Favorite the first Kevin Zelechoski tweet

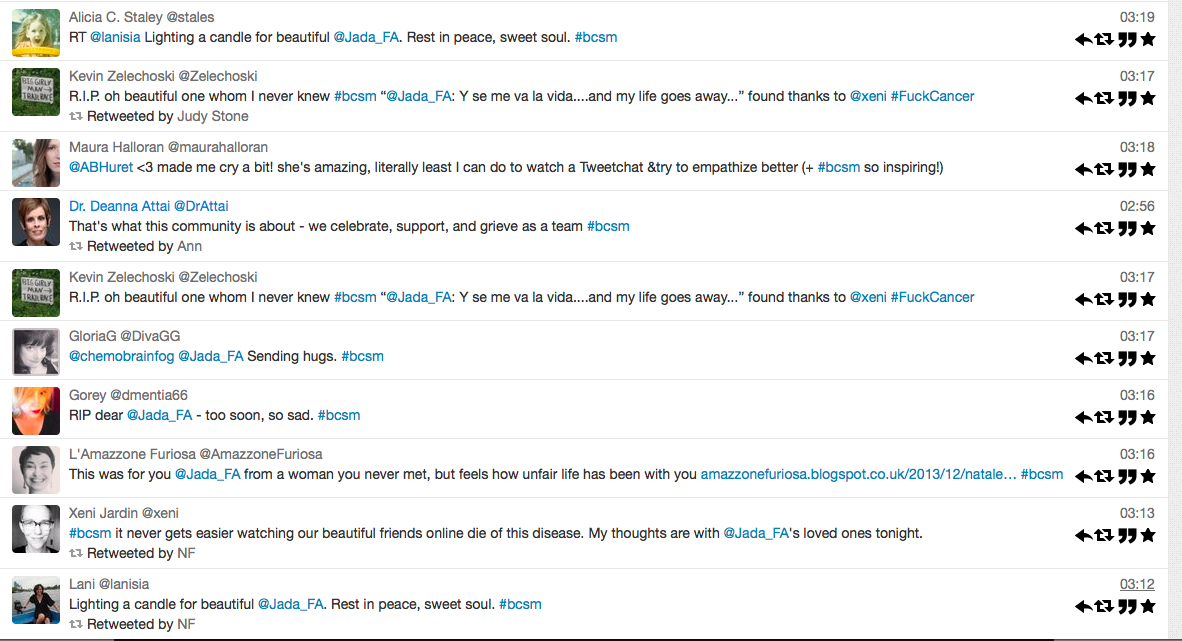(x=1148, y=98)
